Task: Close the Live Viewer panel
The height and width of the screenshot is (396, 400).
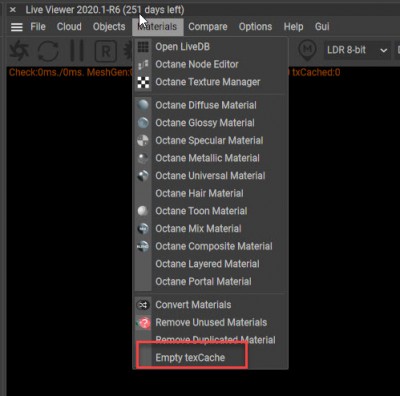Action: (x=13, y=10)
